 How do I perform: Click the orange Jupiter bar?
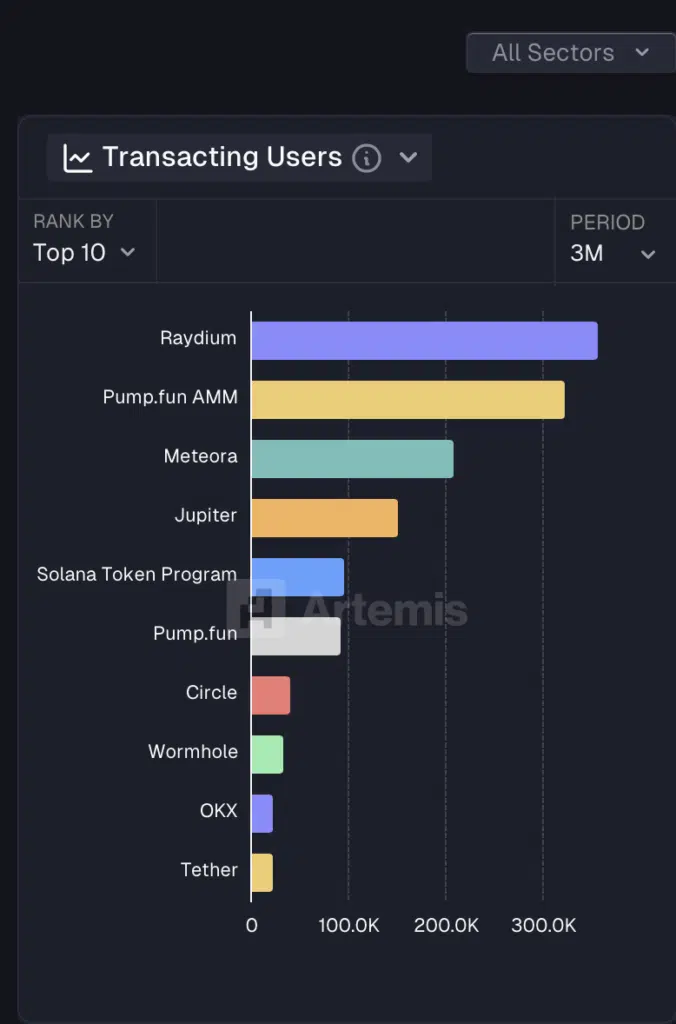click(324, 518)
